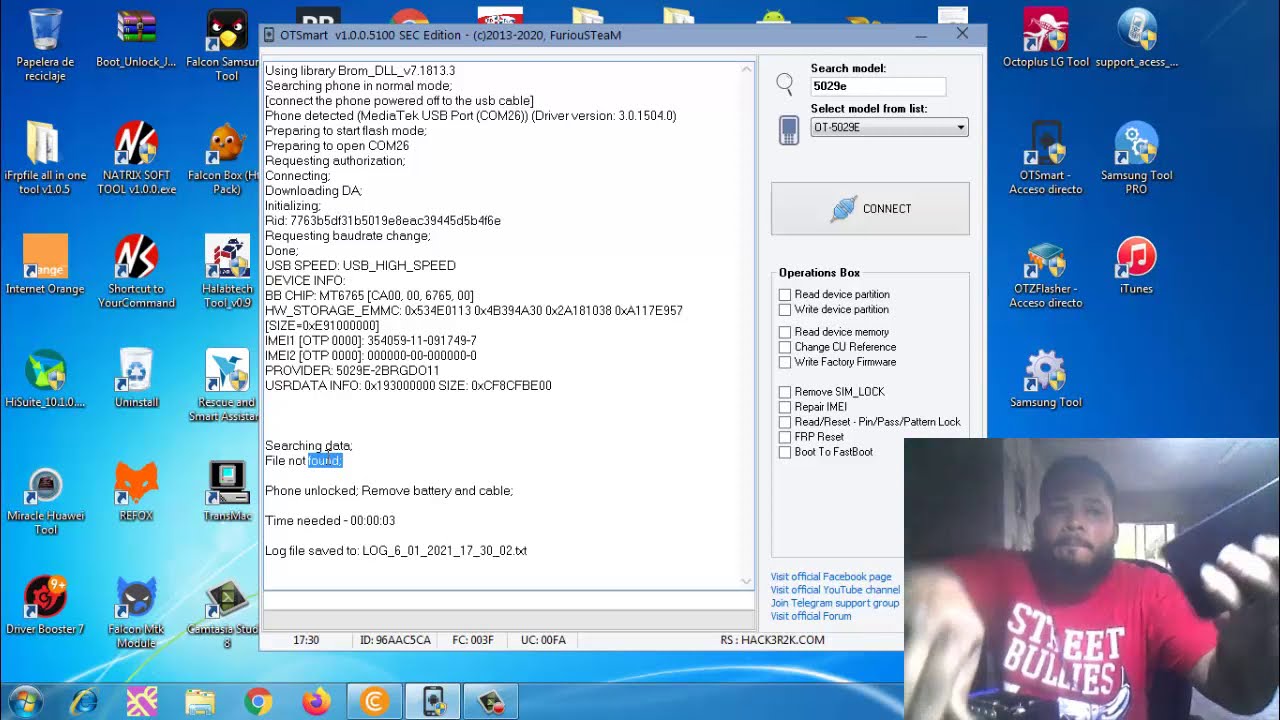Open the Boot_Unlock WinRAR archive icon

136,40
